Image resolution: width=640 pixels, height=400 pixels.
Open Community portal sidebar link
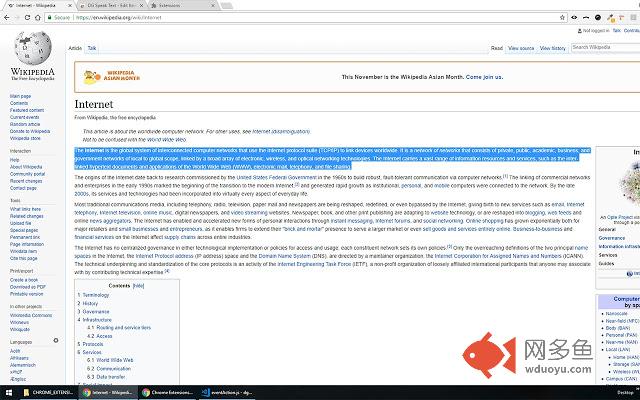pyautogui.click(x=27, y=174)
